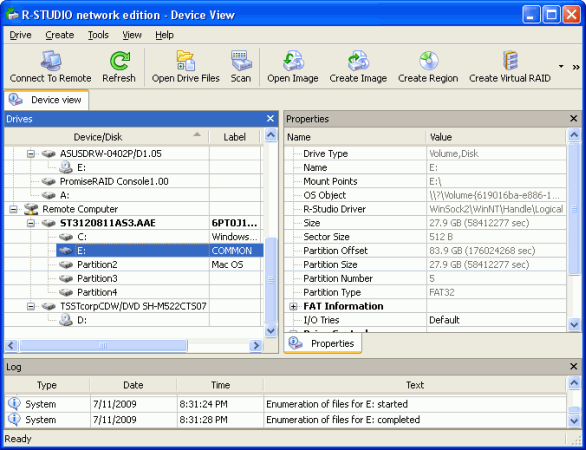
Task: Click the Partition2 drive icon
Action: (66, 265)
